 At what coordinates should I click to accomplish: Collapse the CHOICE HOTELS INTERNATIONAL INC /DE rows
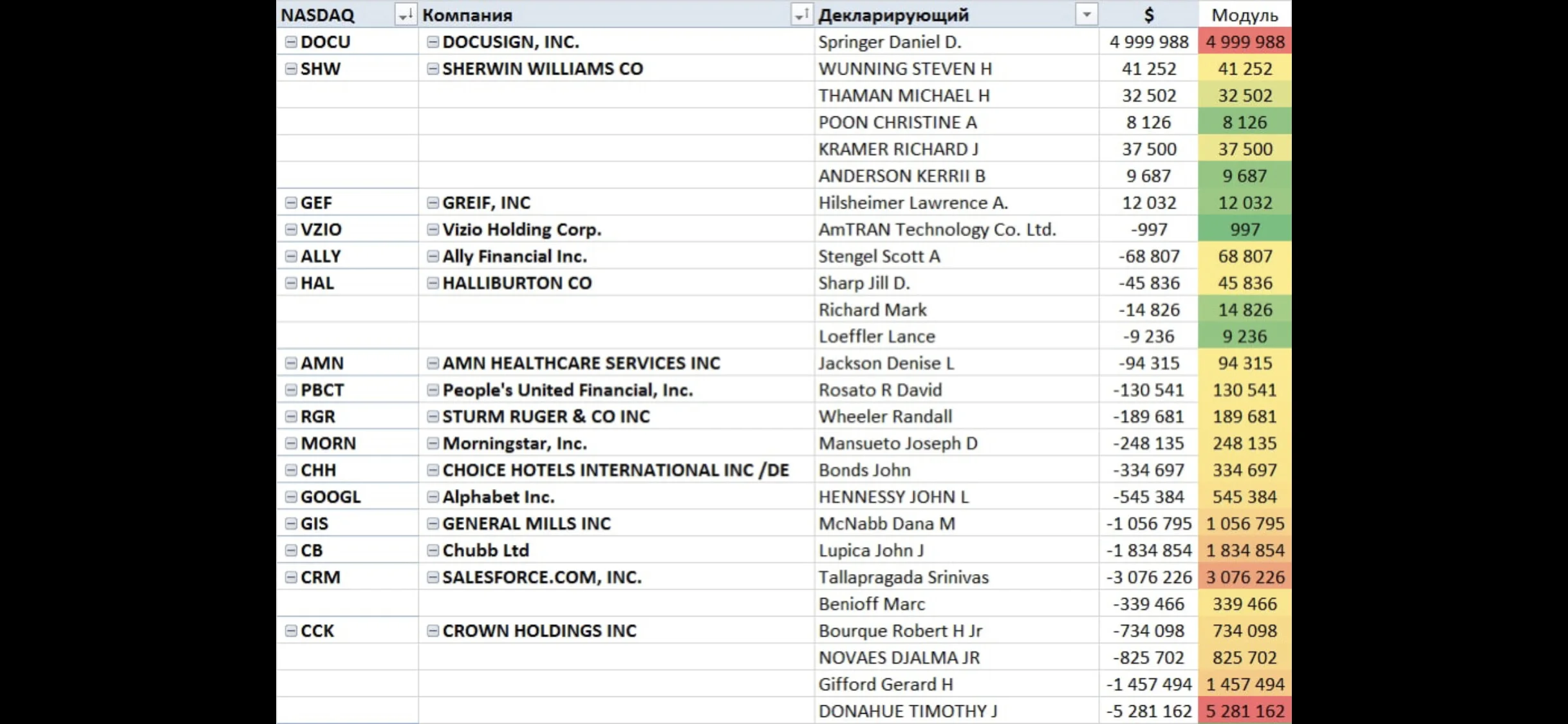click(433, 470)
